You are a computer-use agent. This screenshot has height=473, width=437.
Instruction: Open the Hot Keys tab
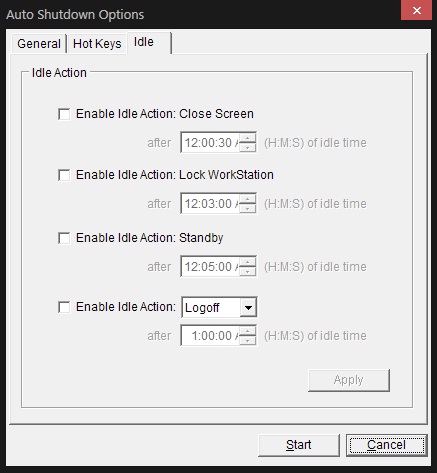tap(97, 44)
